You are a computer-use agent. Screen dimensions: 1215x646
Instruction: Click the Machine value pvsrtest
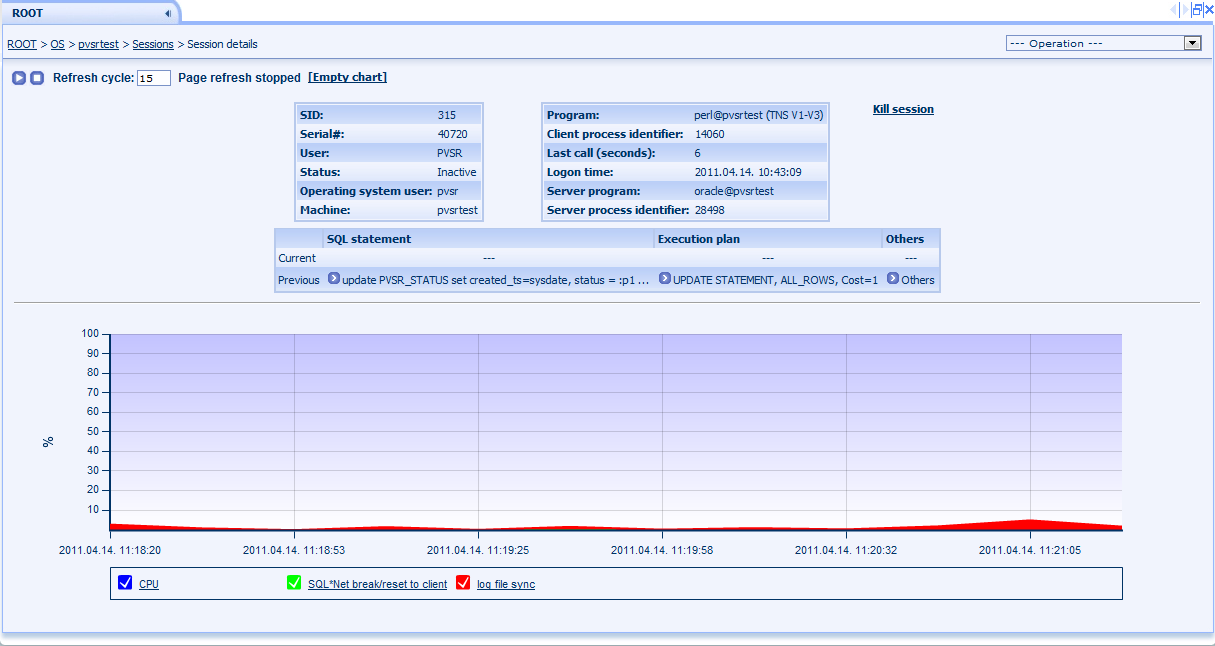[x=458, y=210]
